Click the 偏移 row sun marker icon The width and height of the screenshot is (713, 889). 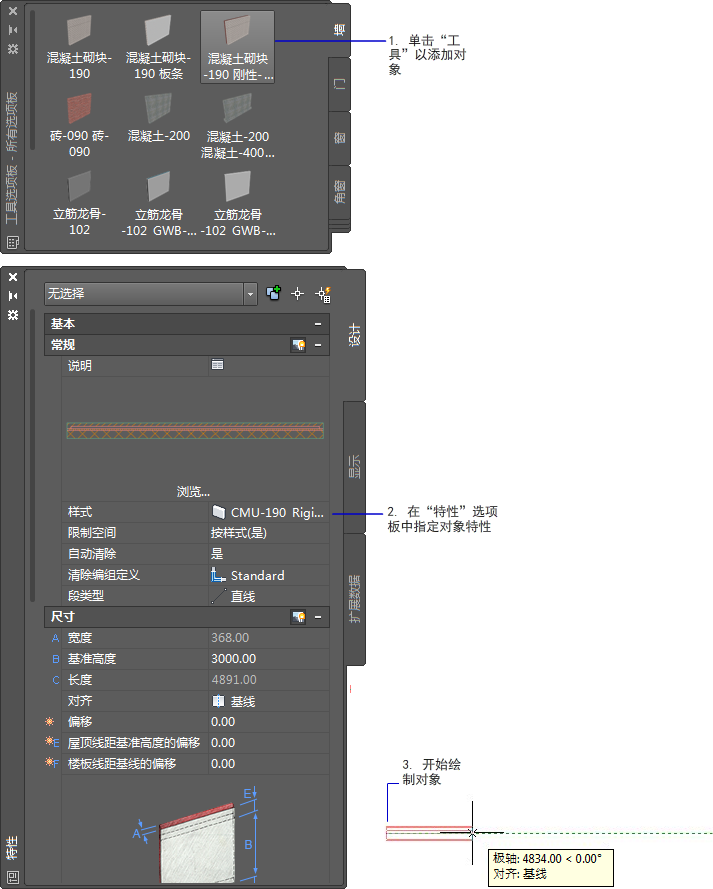[x=49, y=722]
